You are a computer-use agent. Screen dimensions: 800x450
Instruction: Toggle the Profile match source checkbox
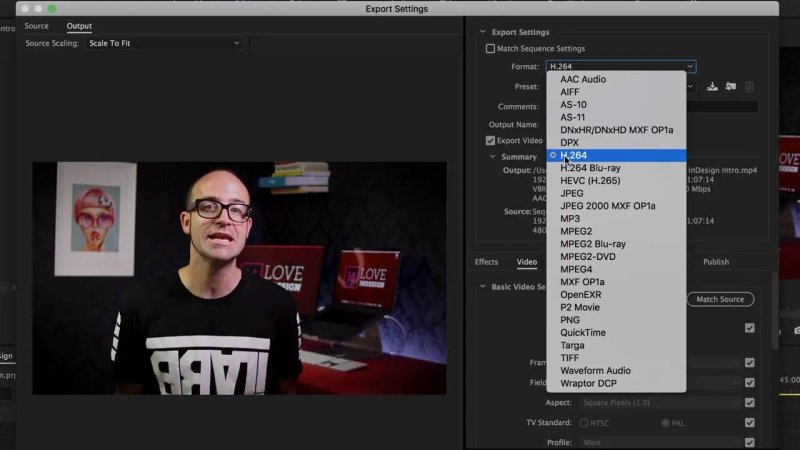749,442
